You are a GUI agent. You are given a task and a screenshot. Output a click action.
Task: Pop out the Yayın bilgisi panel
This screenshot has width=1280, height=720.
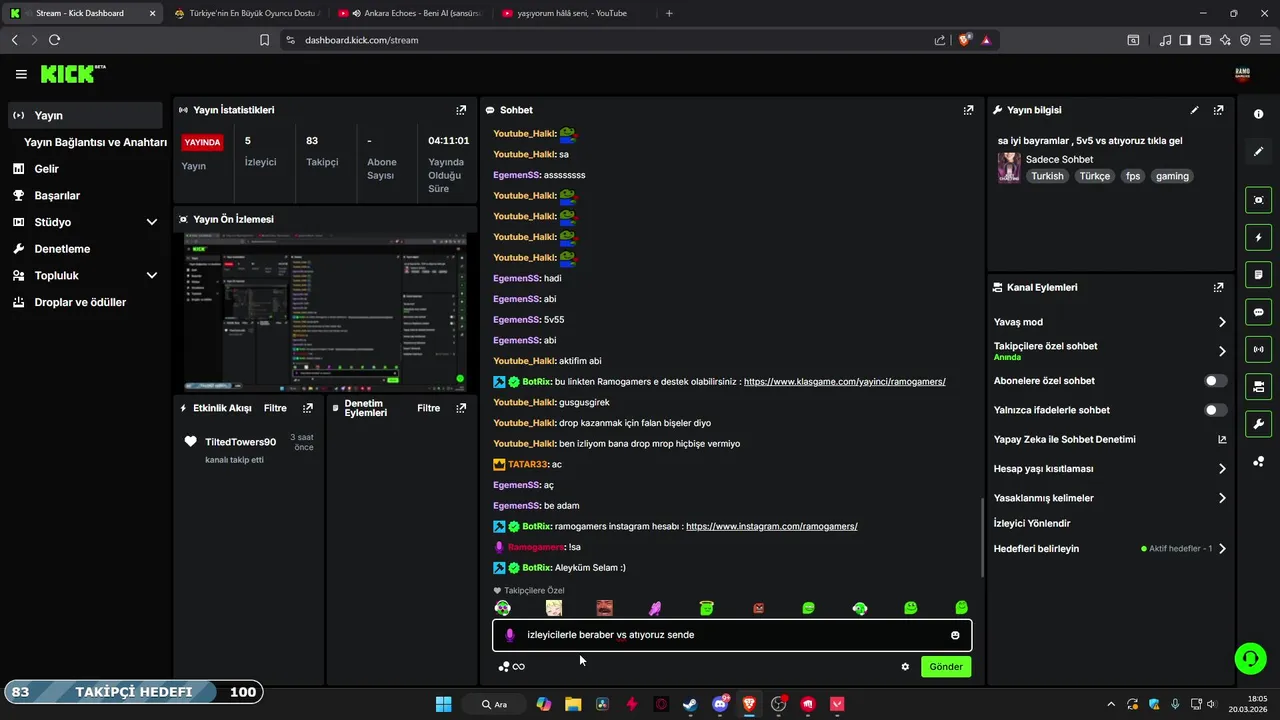[1218, 110]
